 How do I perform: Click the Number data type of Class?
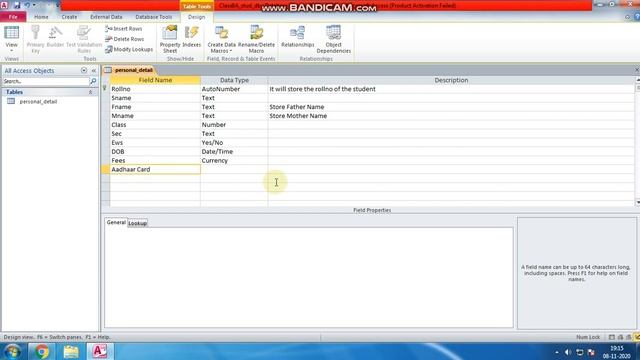(234, 125)
